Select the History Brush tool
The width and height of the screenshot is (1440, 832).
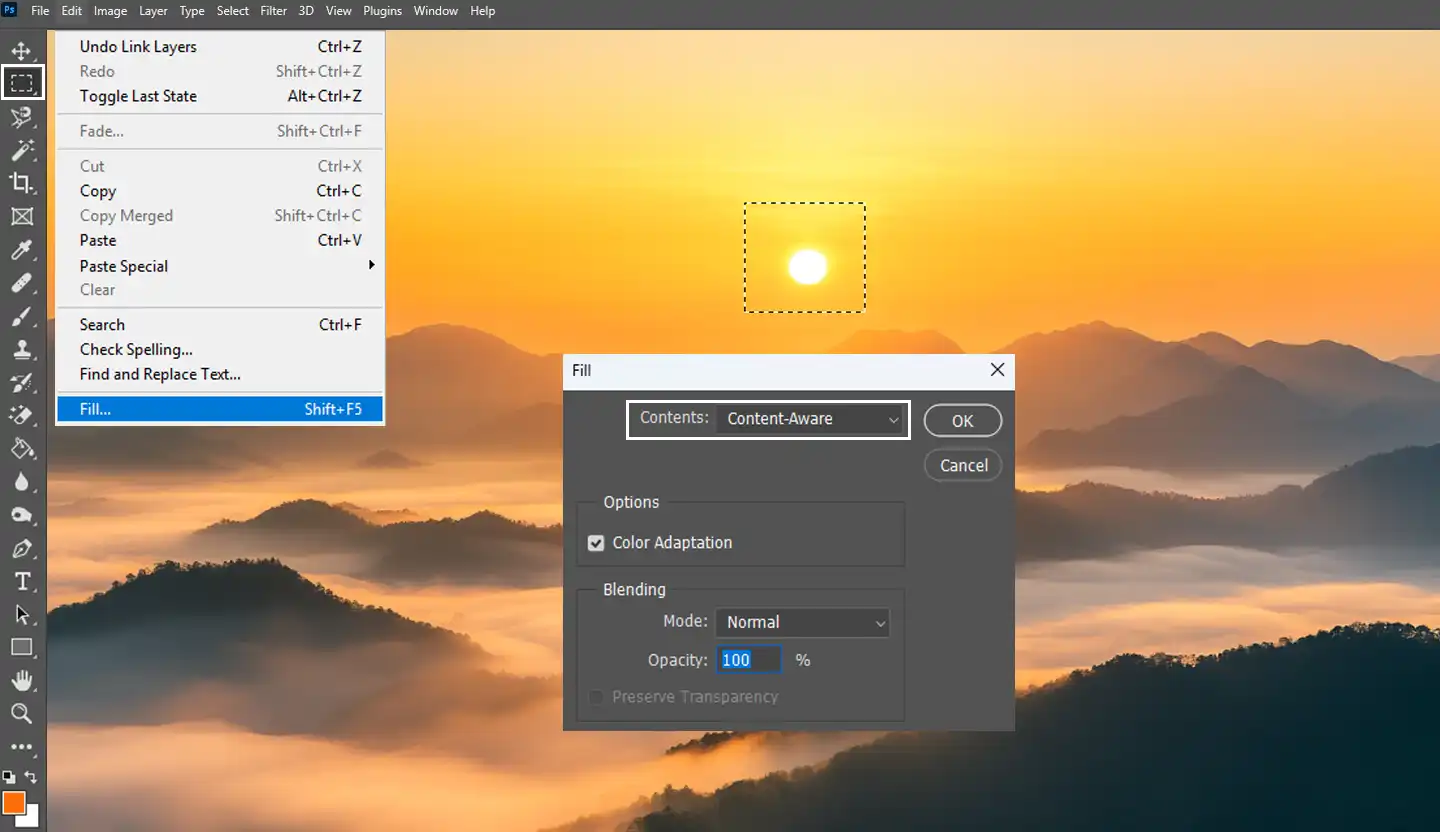[21, 383]
